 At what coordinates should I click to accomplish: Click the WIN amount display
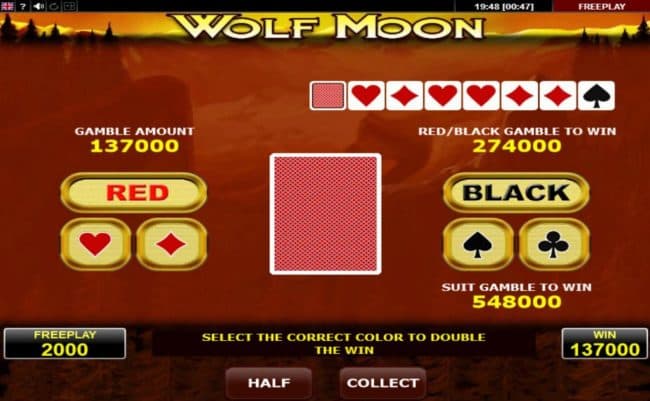click(604, 343)
